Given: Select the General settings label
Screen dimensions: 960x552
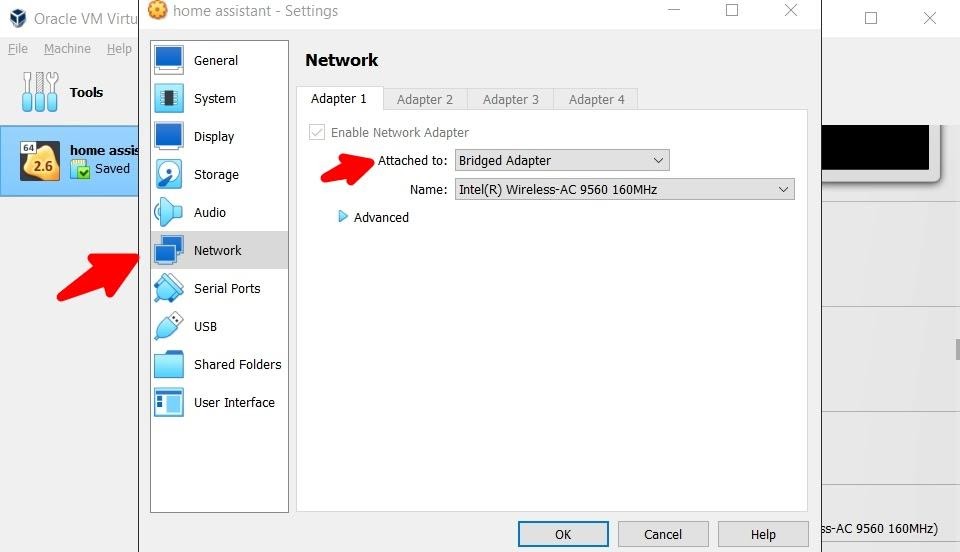Looking at the screenshot, I should pyautogui.click(x=216, y=61).
